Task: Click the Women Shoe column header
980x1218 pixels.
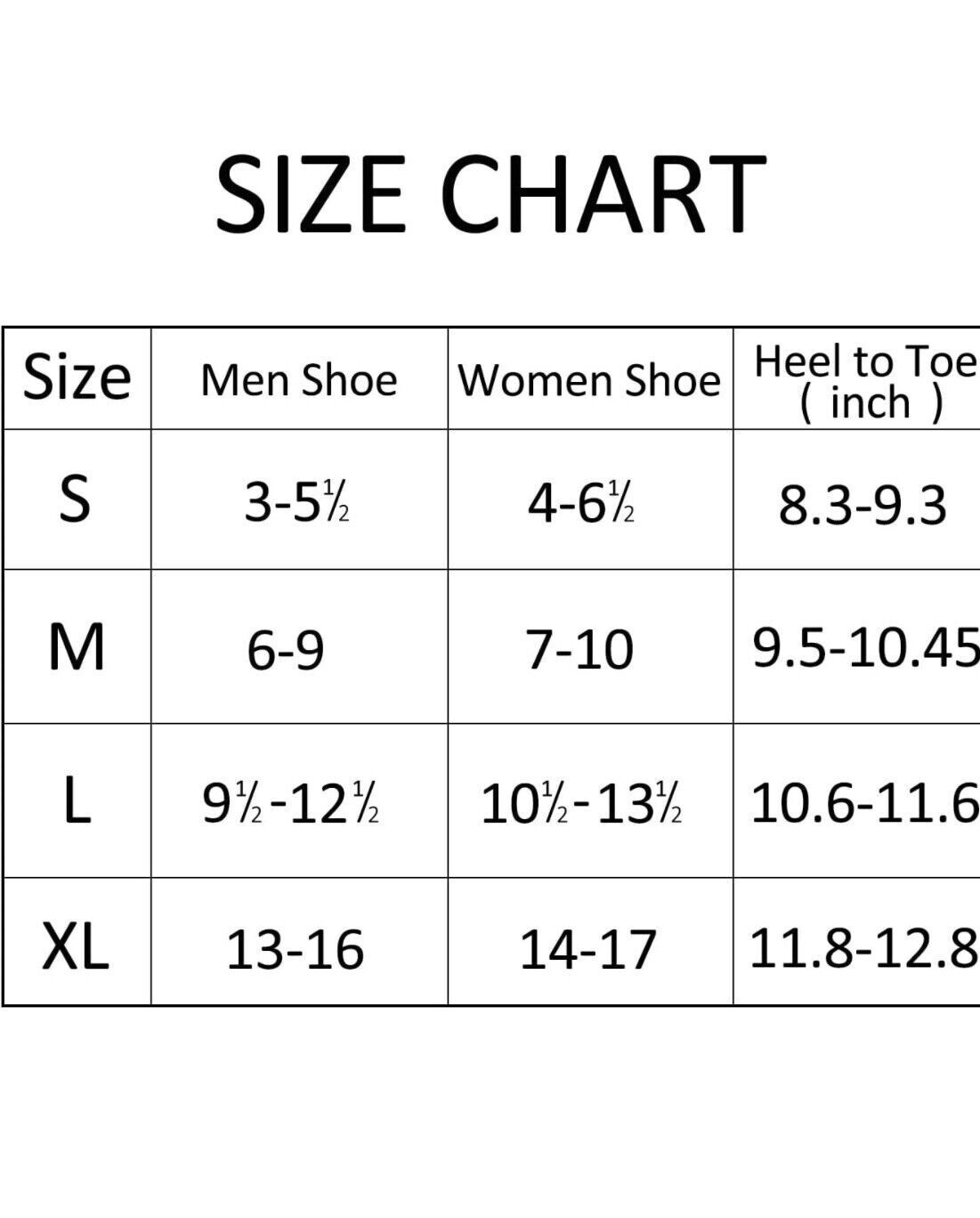Action: [590, 378]
